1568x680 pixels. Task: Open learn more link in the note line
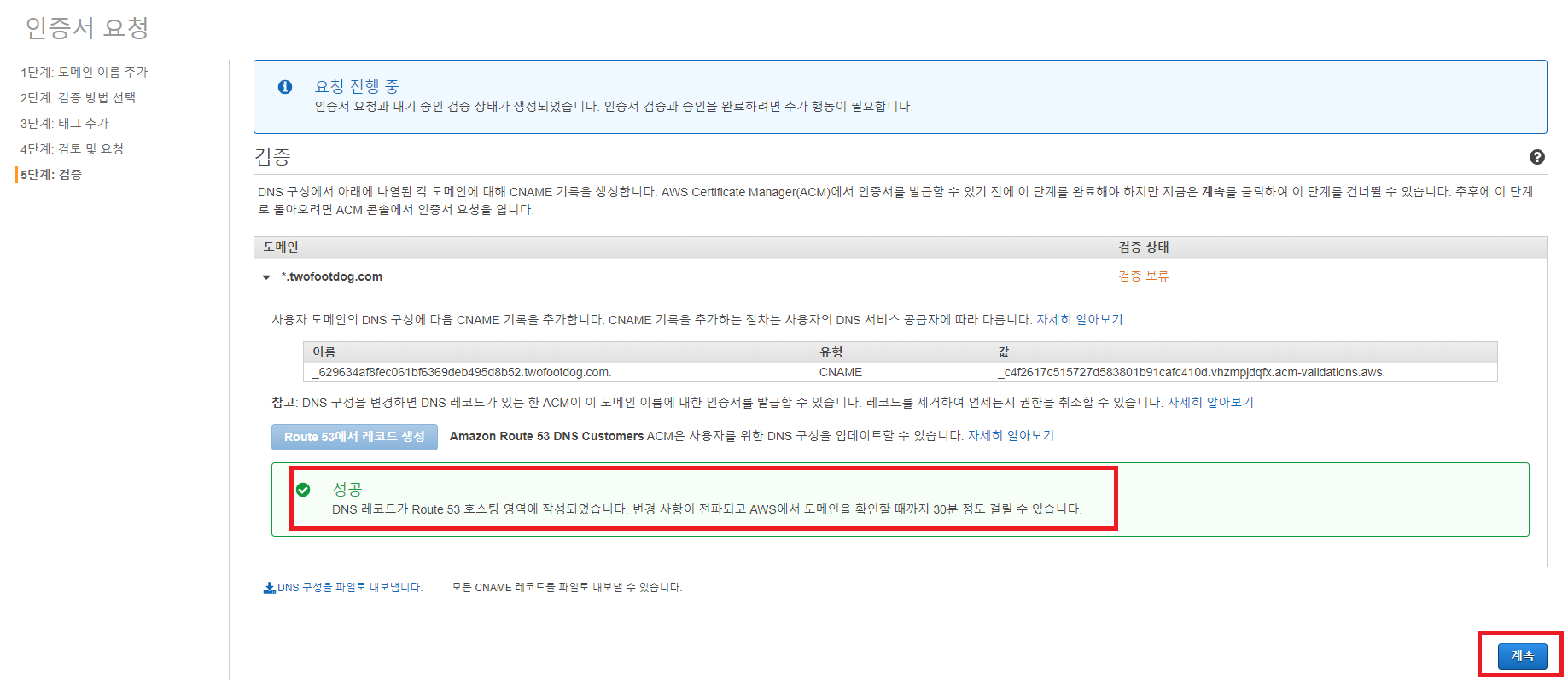coord(1210,403)
